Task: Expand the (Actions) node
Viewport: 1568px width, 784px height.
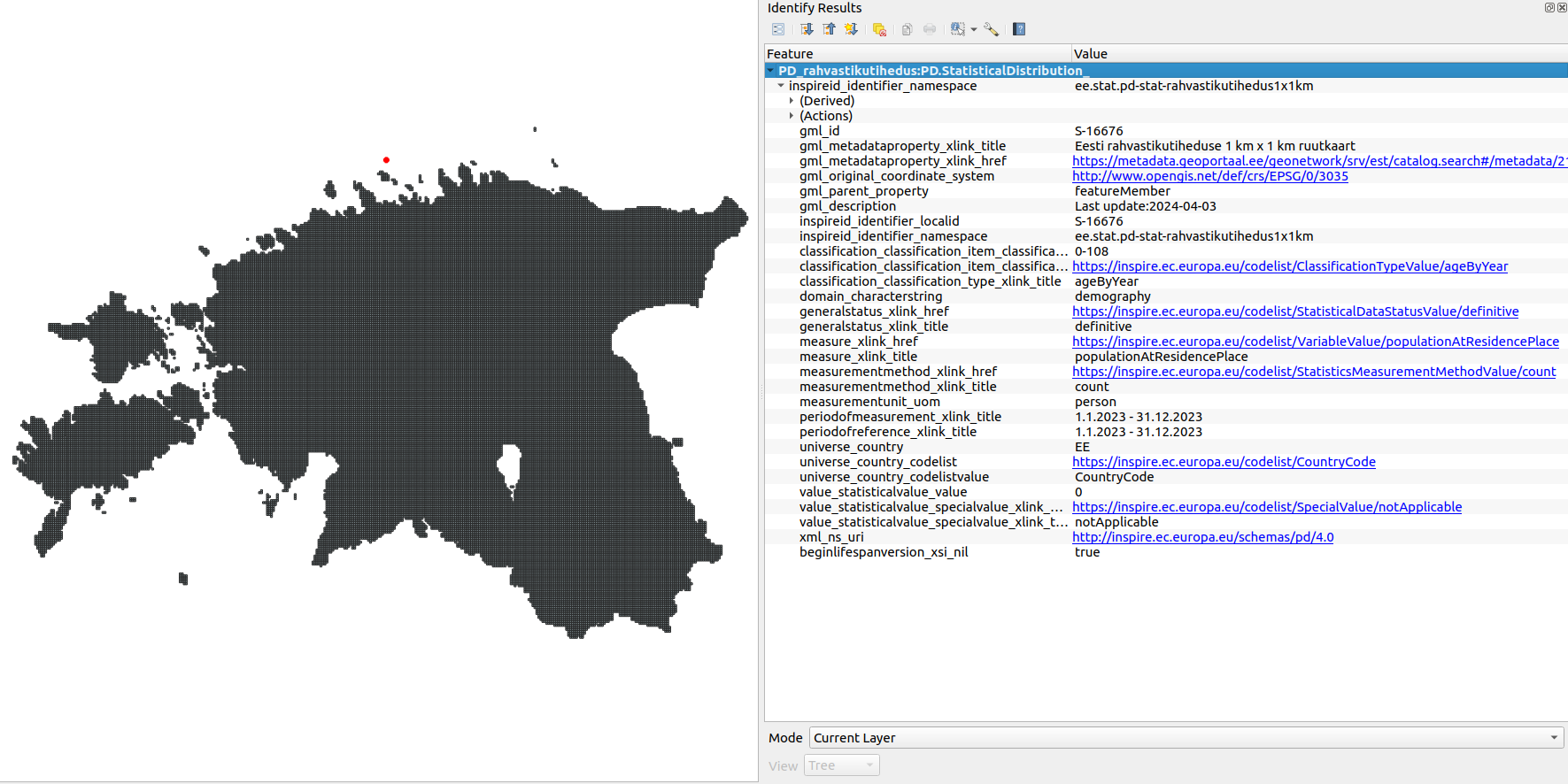Action: click(x=792, y=116)
